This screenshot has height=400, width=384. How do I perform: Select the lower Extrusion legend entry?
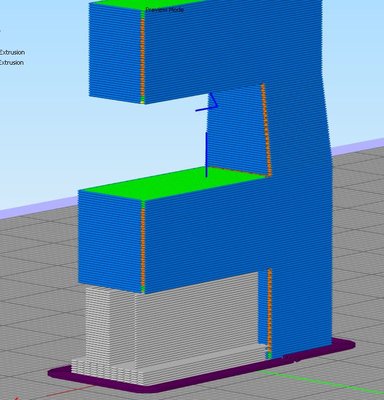pyautogui.click(x=12, y=63)
